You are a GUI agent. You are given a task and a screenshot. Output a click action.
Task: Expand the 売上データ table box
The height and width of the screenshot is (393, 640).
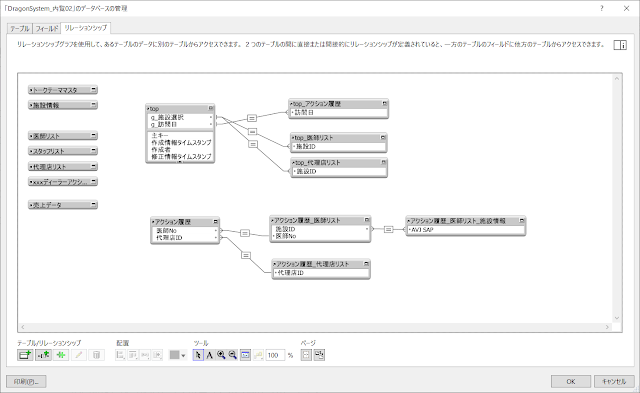[x=93, y=204]
